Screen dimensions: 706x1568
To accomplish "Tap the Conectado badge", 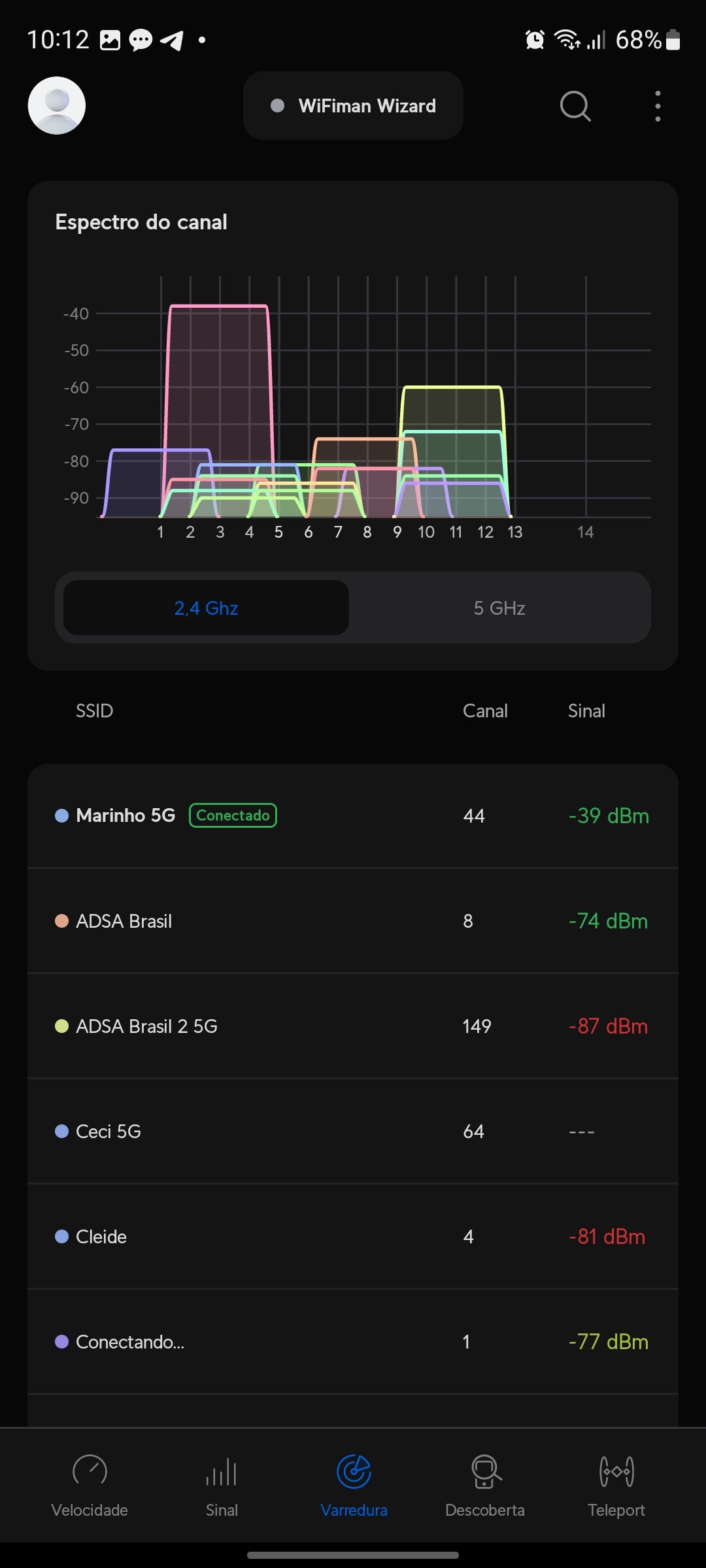I will tap(233, 815).
